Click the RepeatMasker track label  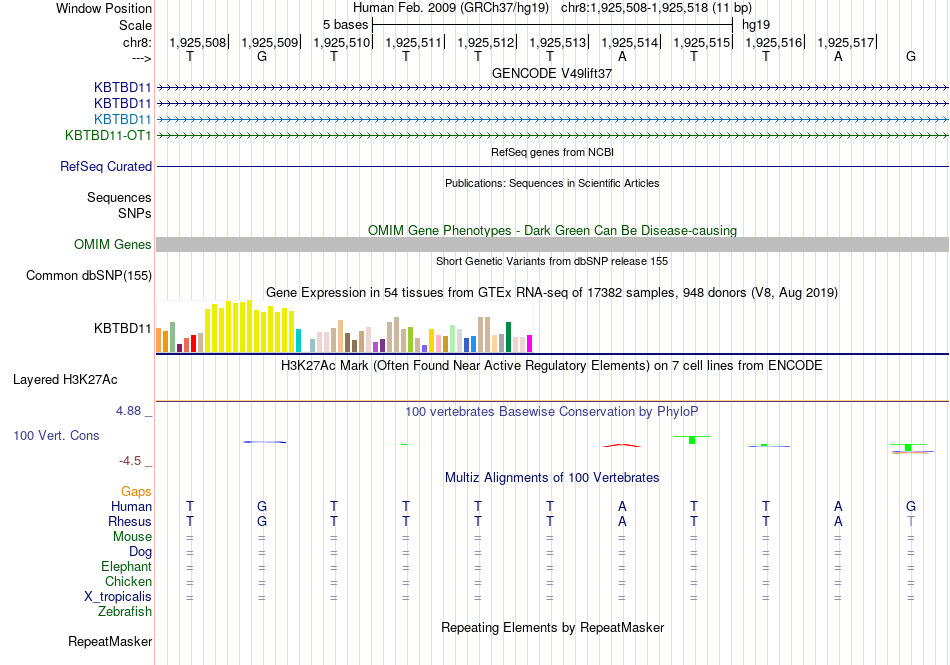(110, 641)
